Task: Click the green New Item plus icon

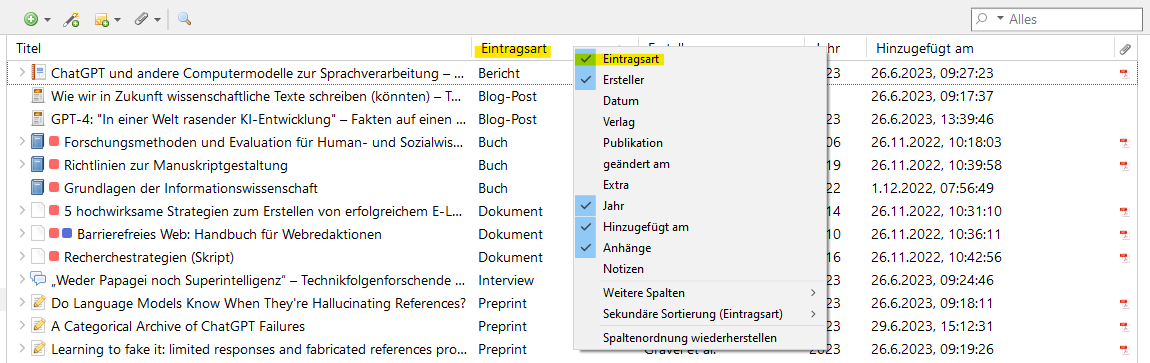Action: [31, 20]
